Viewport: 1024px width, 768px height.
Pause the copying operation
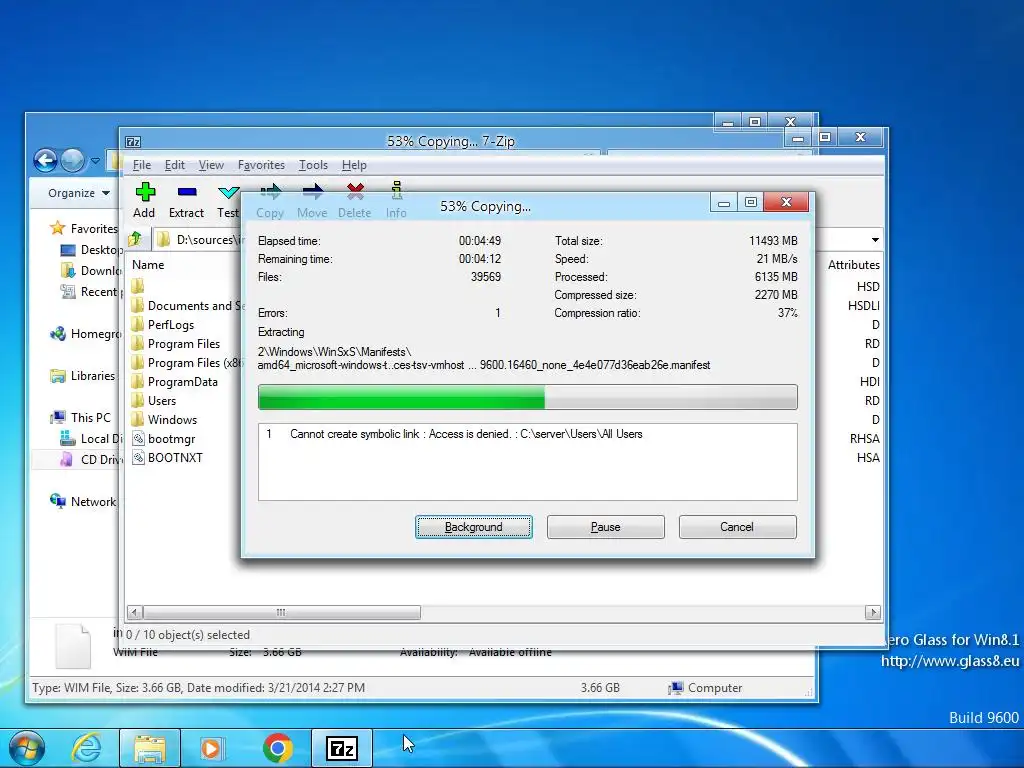click(605, 527)
